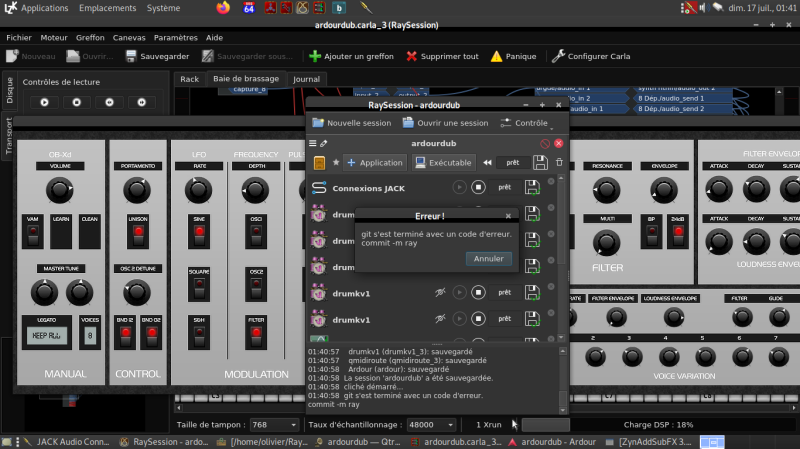Open the Contrôle dropdown in RaySession

tap(527, 123)
